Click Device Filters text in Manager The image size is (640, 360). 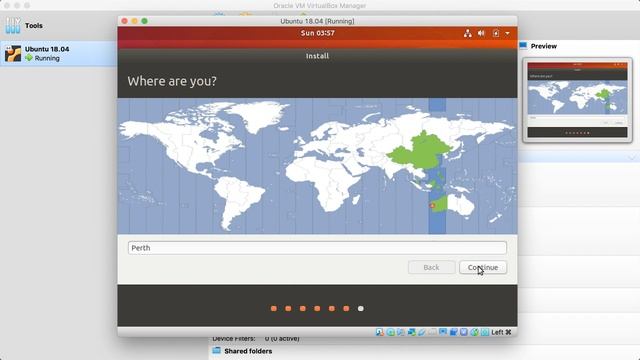click(233, 338)
